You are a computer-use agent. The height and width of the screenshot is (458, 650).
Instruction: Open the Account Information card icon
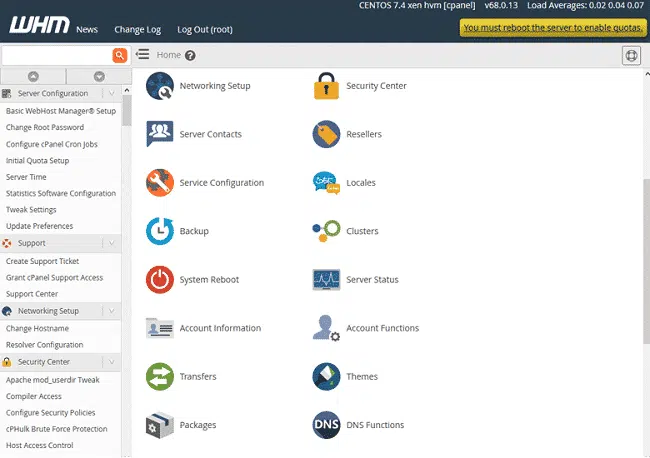tap(160, 328)
